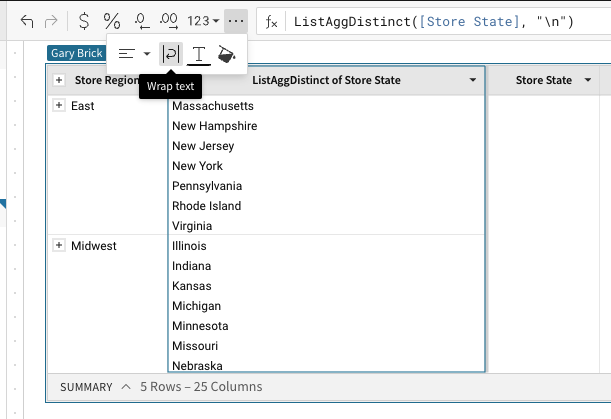This screenshot has height=419, width=611.
Task: Click the three-dots more options button
Action: [x=236, y=21]
